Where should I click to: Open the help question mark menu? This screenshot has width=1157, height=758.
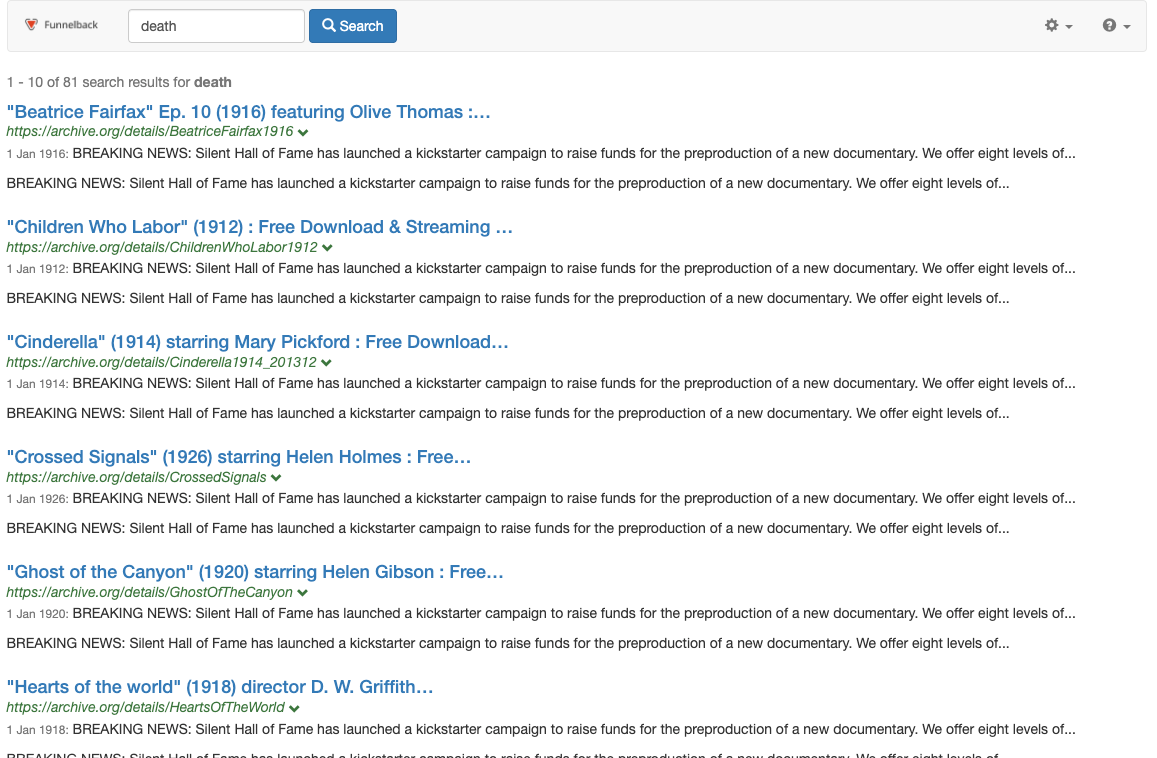1116,26
